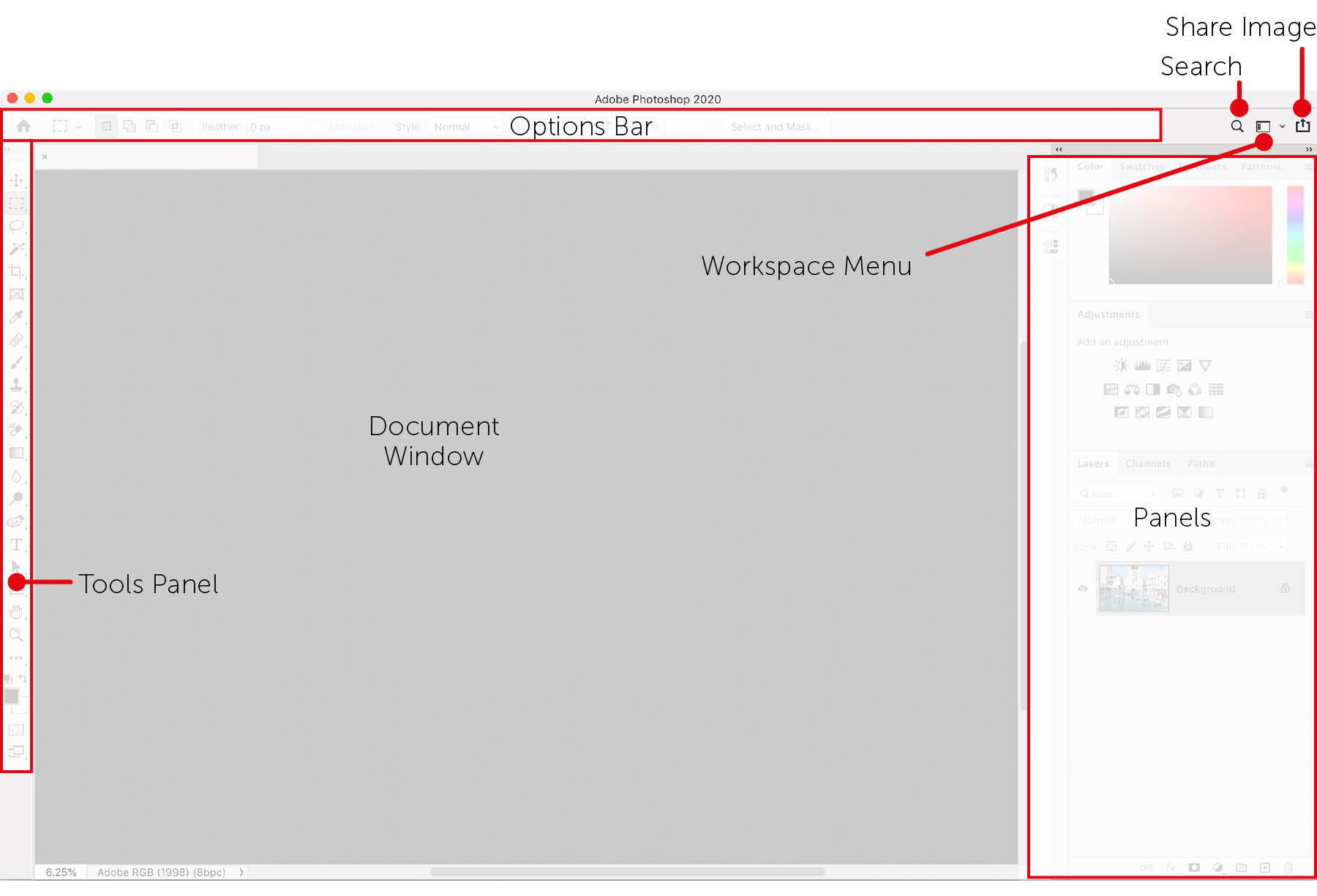Select the Frame tool
The image size is (1317, 896).
point(16,294)
